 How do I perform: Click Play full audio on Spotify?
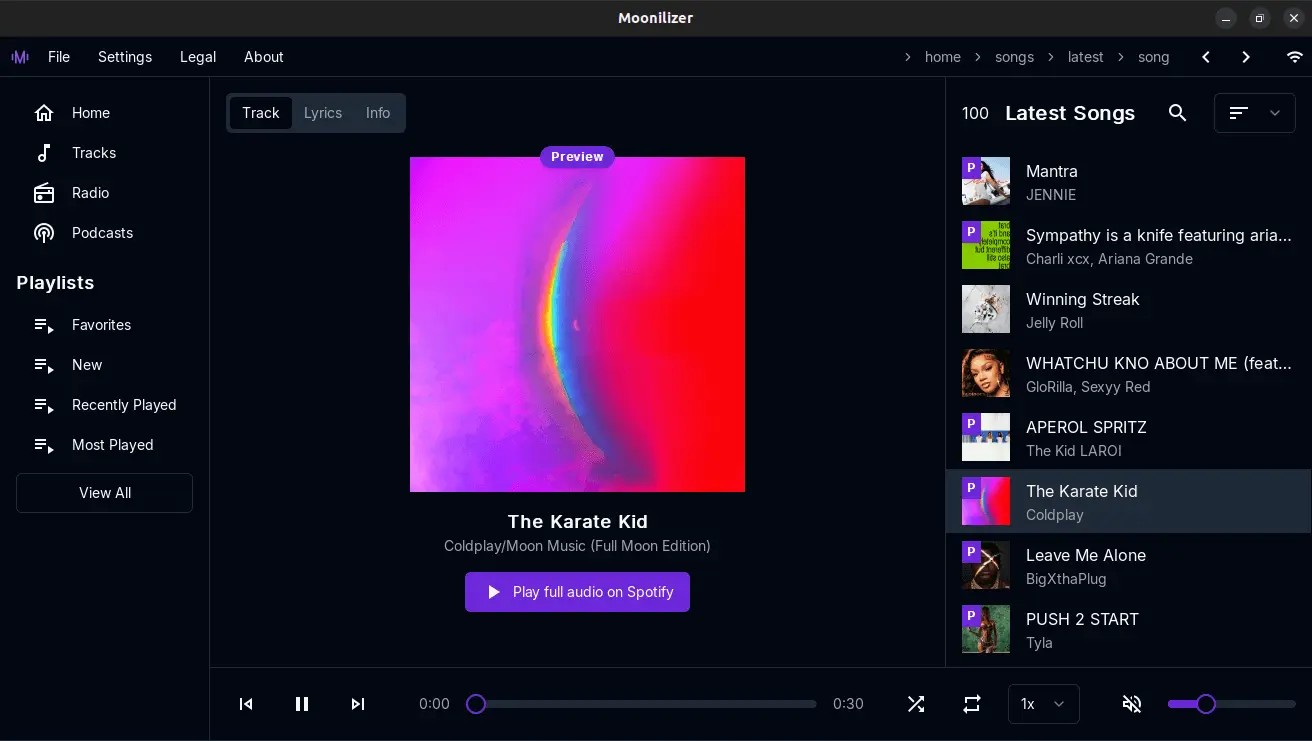(577, 592)
